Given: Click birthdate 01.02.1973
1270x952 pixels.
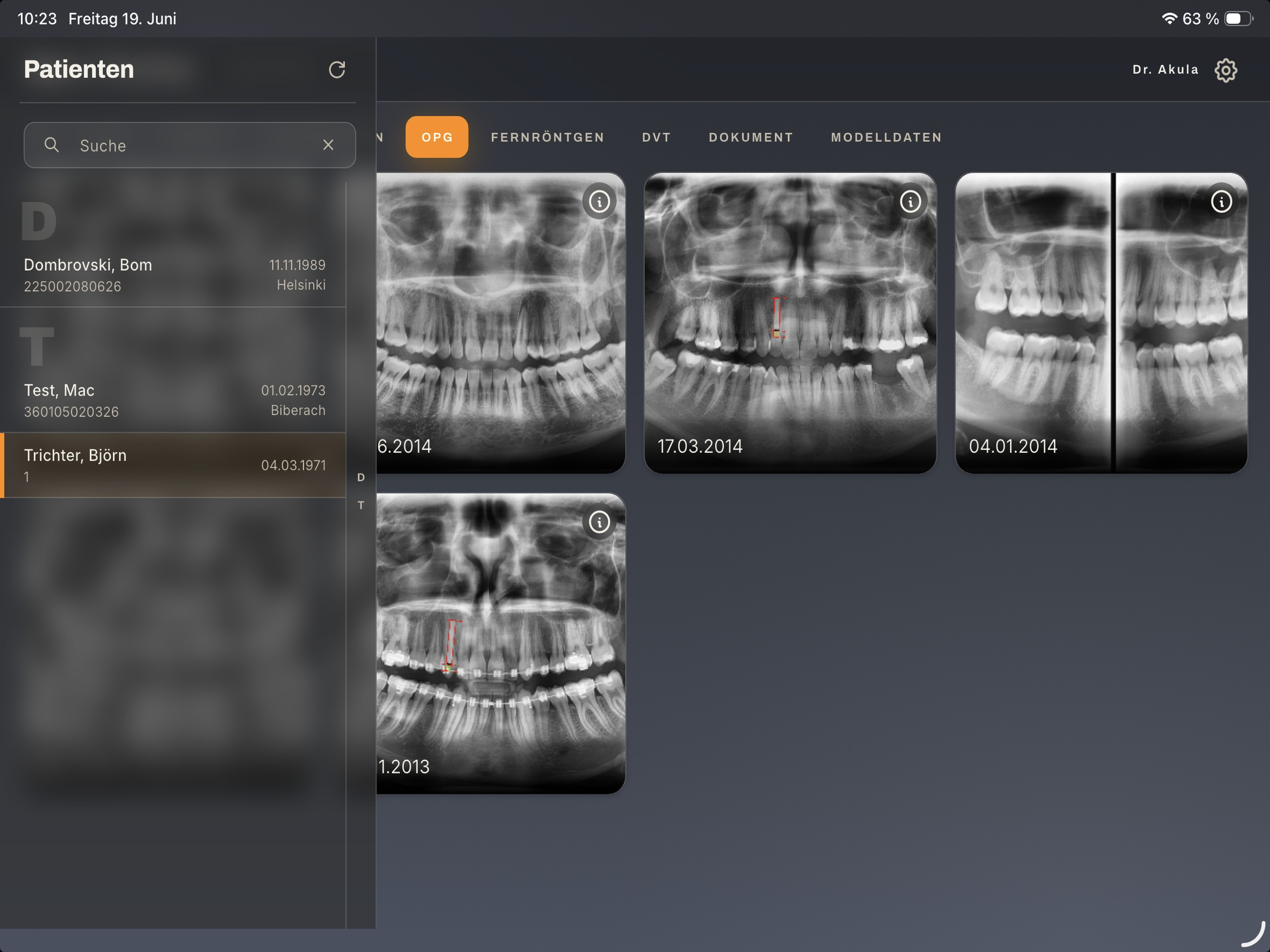Looking at the screenshot, I should (293, 390).
